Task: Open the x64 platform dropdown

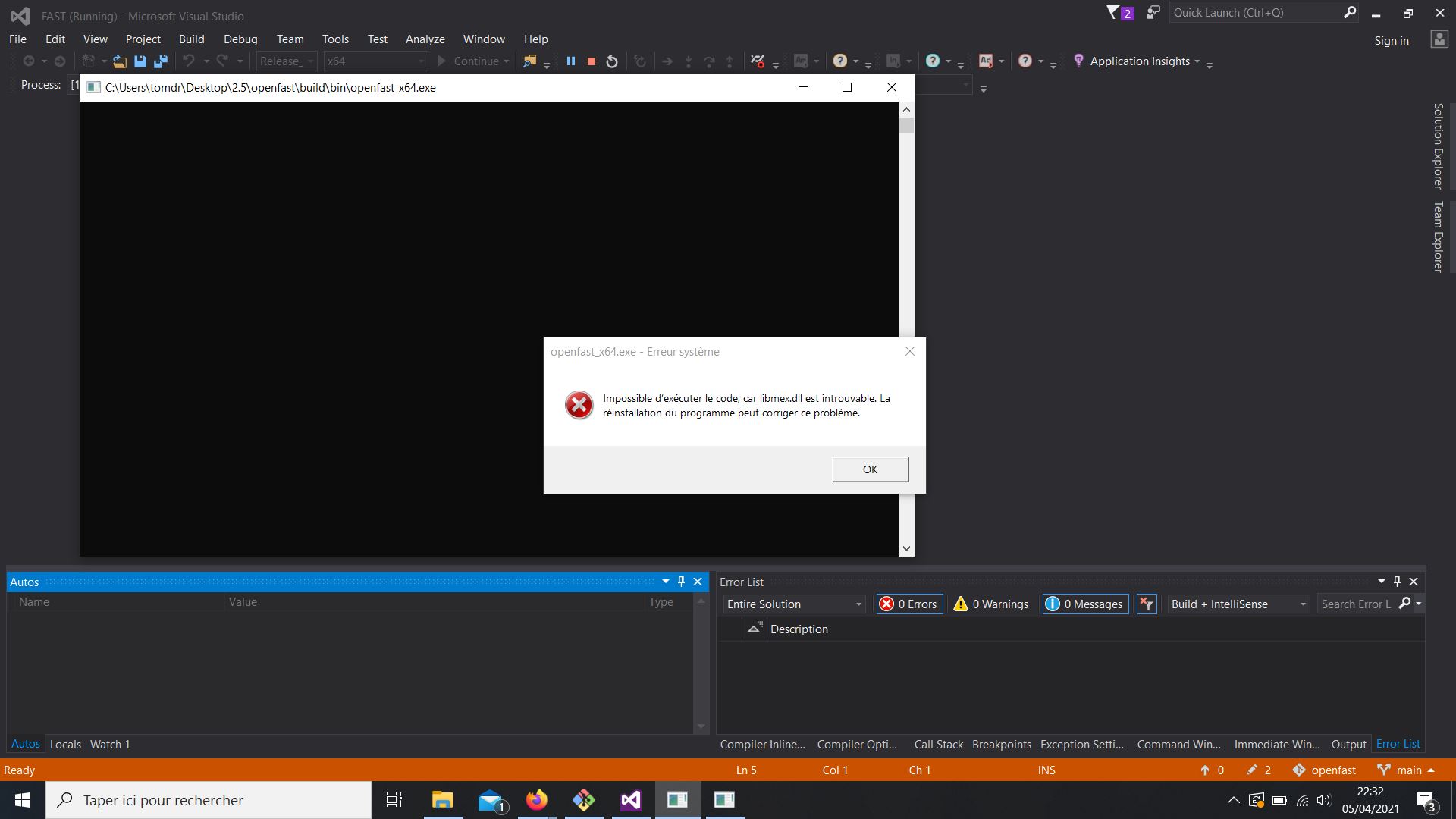Action: click(x=422, y=61)
